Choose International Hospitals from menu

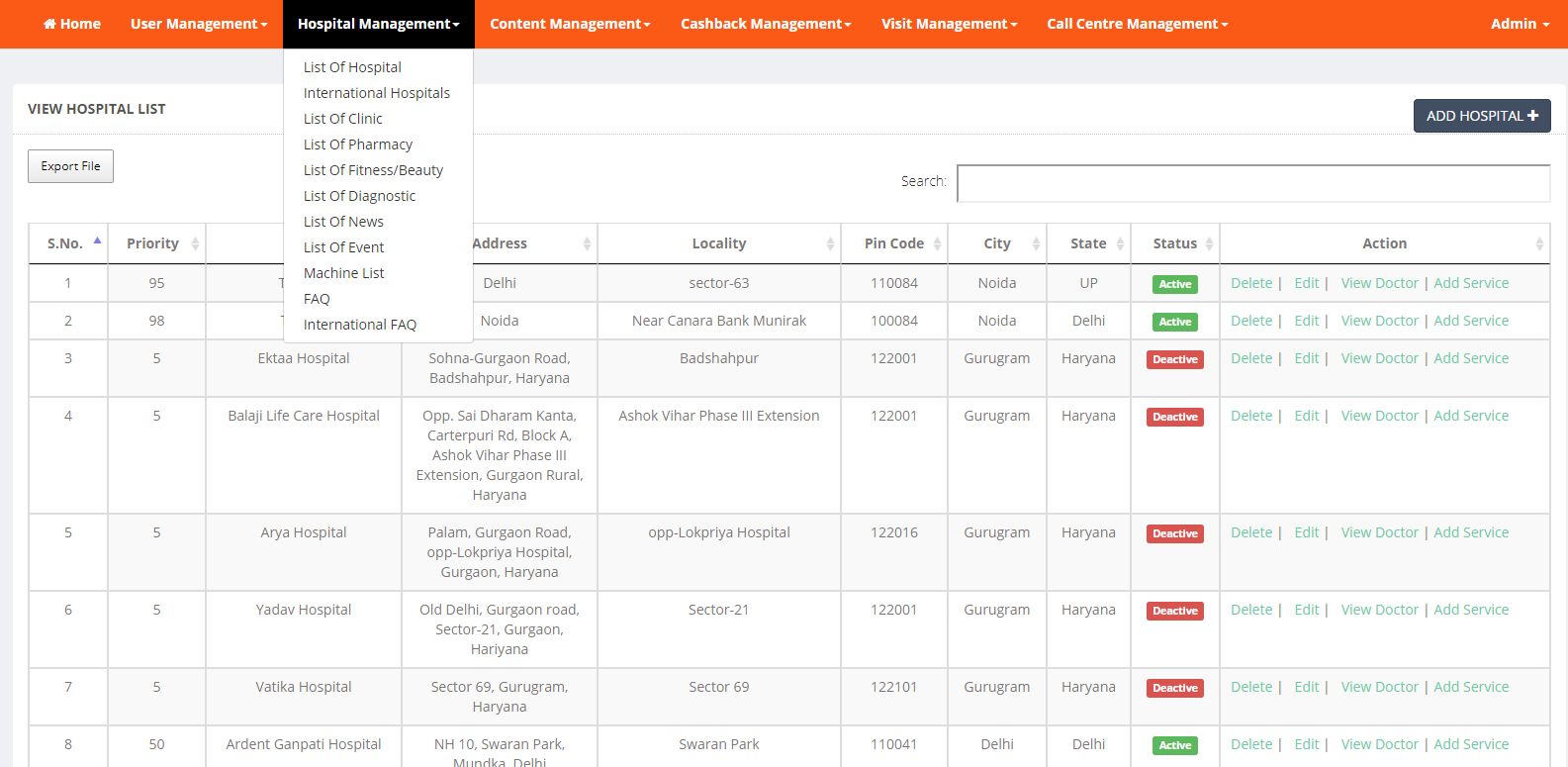point(376,93)
